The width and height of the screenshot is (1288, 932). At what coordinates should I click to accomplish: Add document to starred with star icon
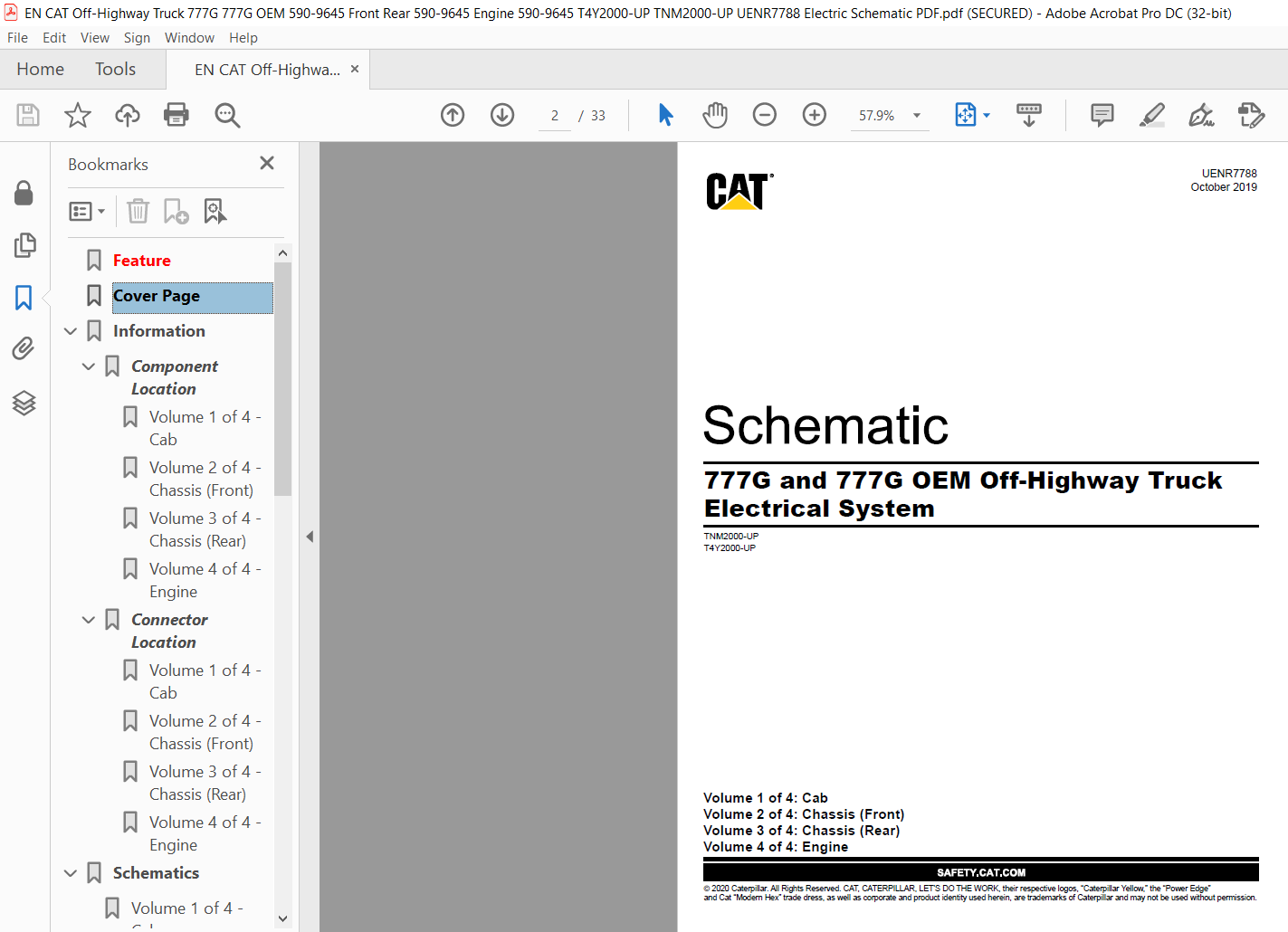(78, 115)
